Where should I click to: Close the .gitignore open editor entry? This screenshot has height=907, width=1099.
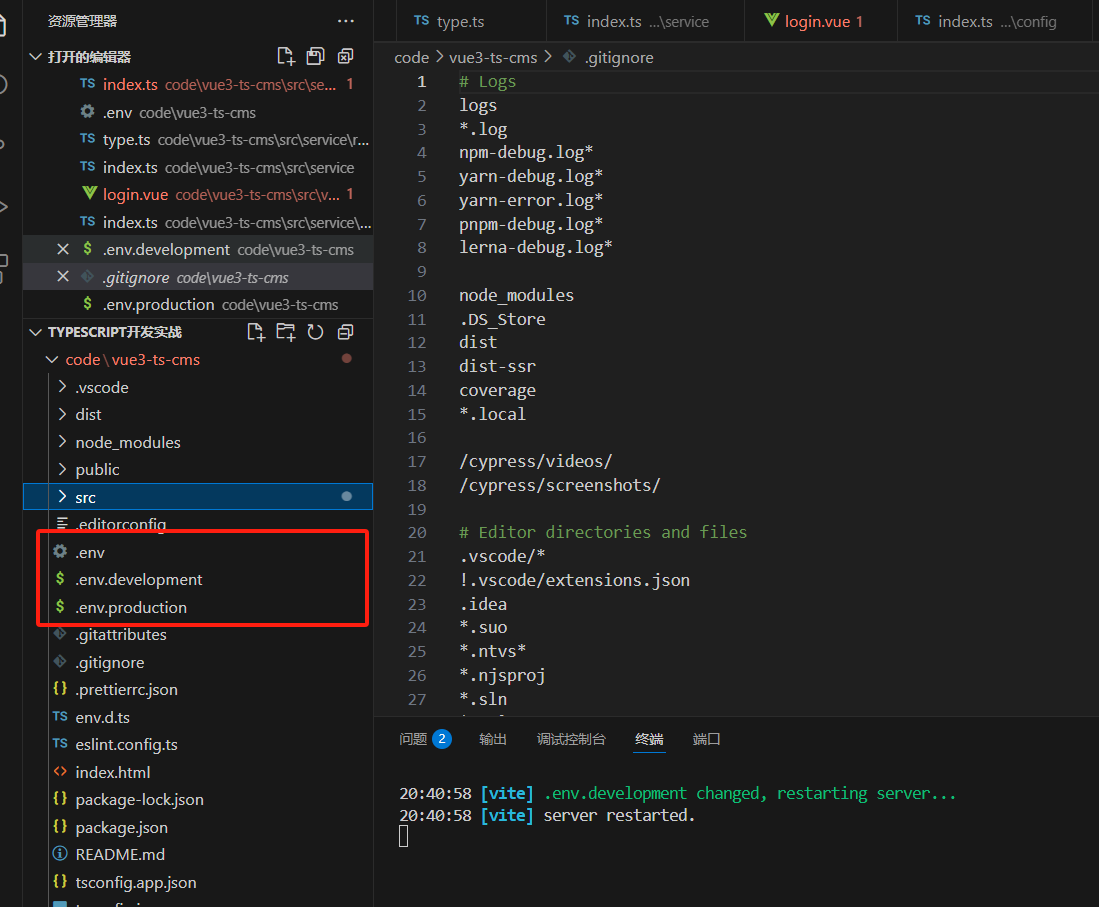pyautogui.click(x=62, y=277)
